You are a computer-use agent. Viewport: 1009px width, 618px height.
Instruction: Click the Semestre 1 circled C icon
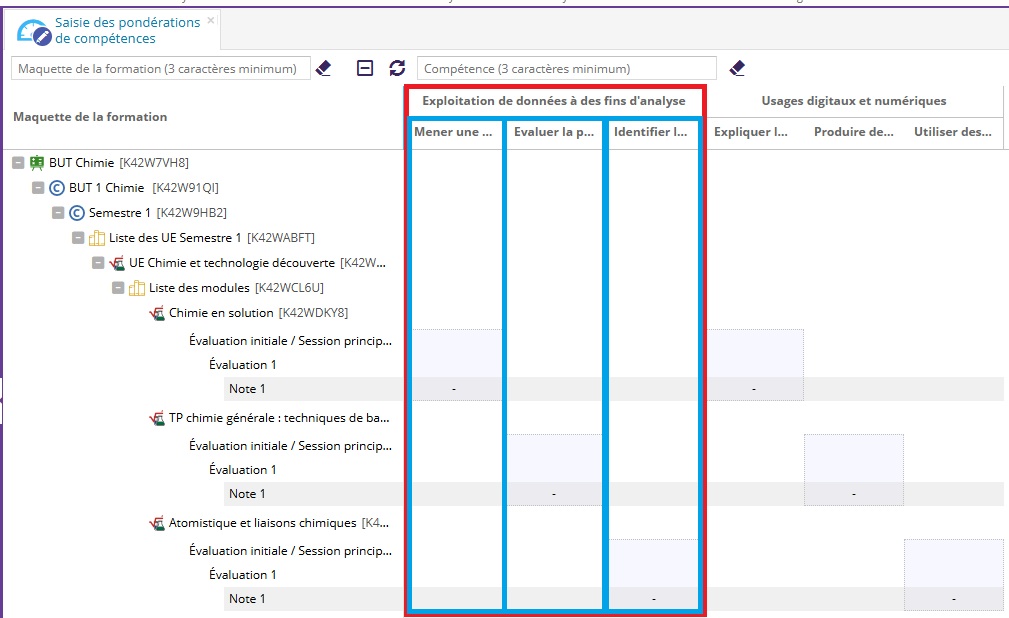(x=77, y=213)
